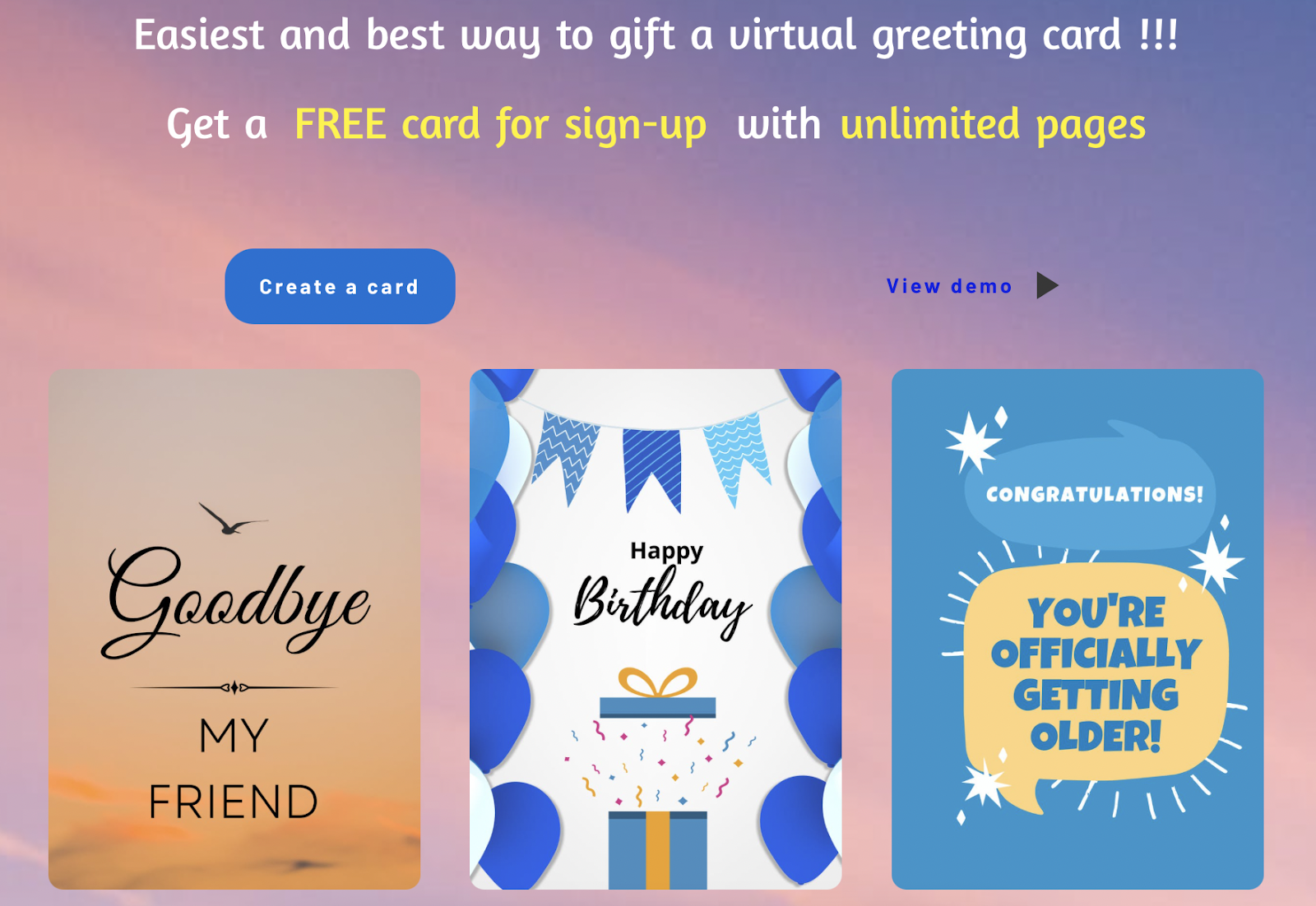Select the Goodbye My Friend card thumbnail
Screen dimensions: 1316x906
click(234, 629)
